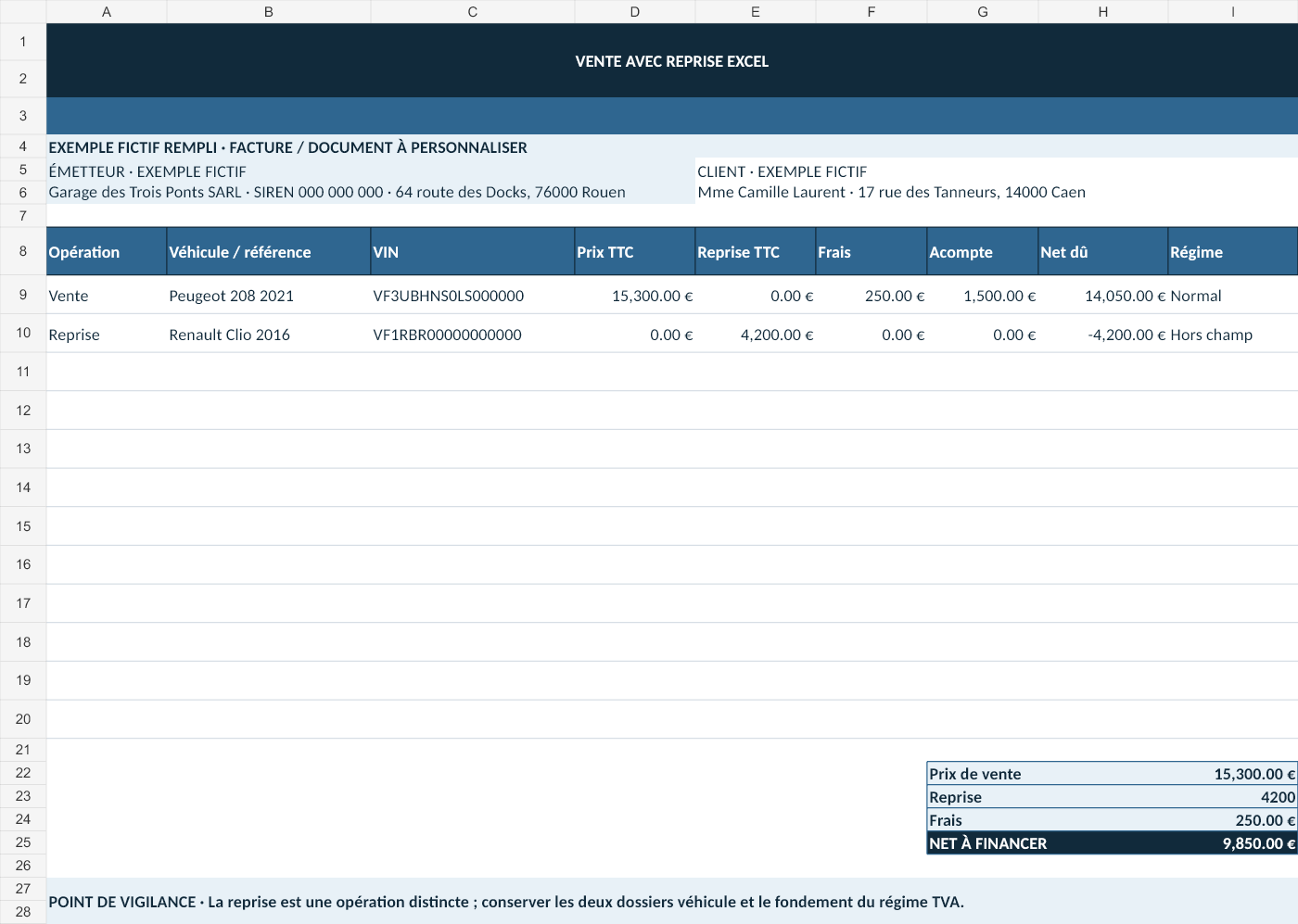Click the Vente operation cell
Viewport: 1298px width, 924px height.
(x=107, y=296)
